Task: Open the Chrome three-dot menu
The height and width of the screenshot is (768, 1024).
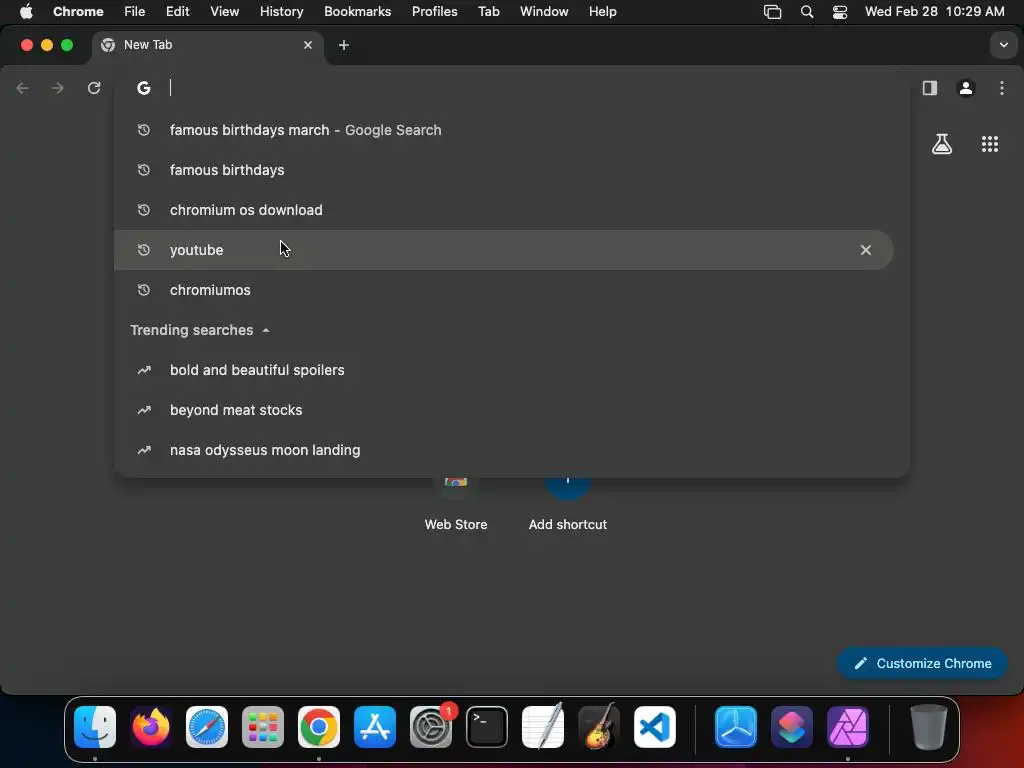Action: (x=1002, y=88)
